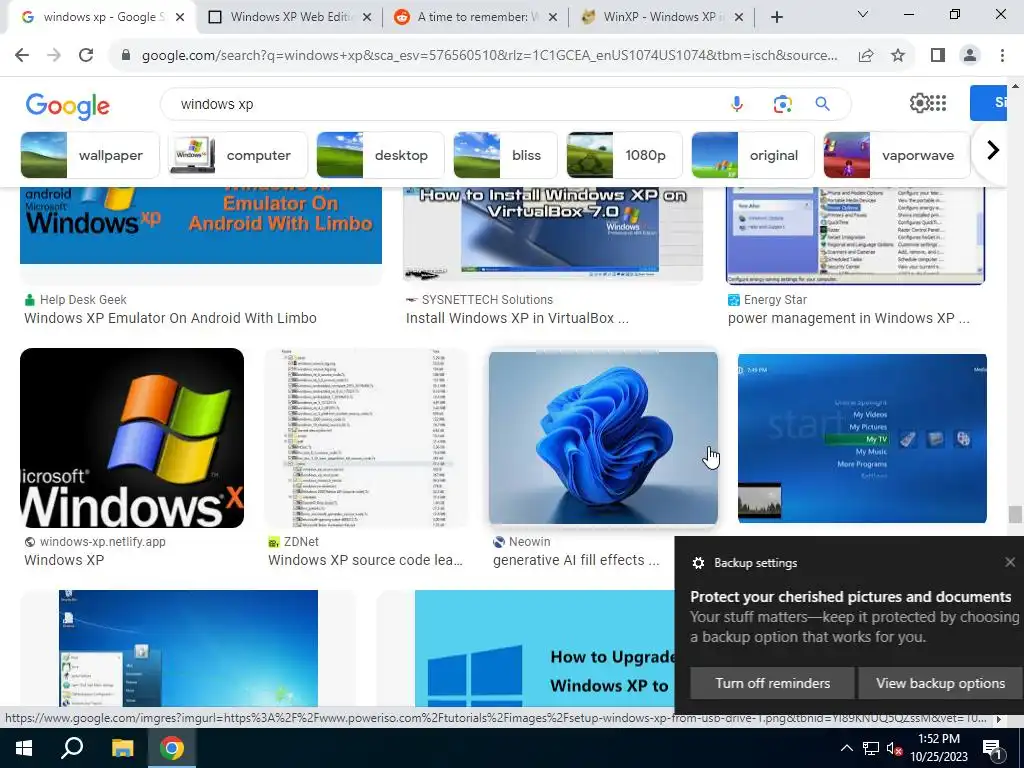Open the Chrome side panel
Viewport: 1024px width, 768px height.
[938, 56]
